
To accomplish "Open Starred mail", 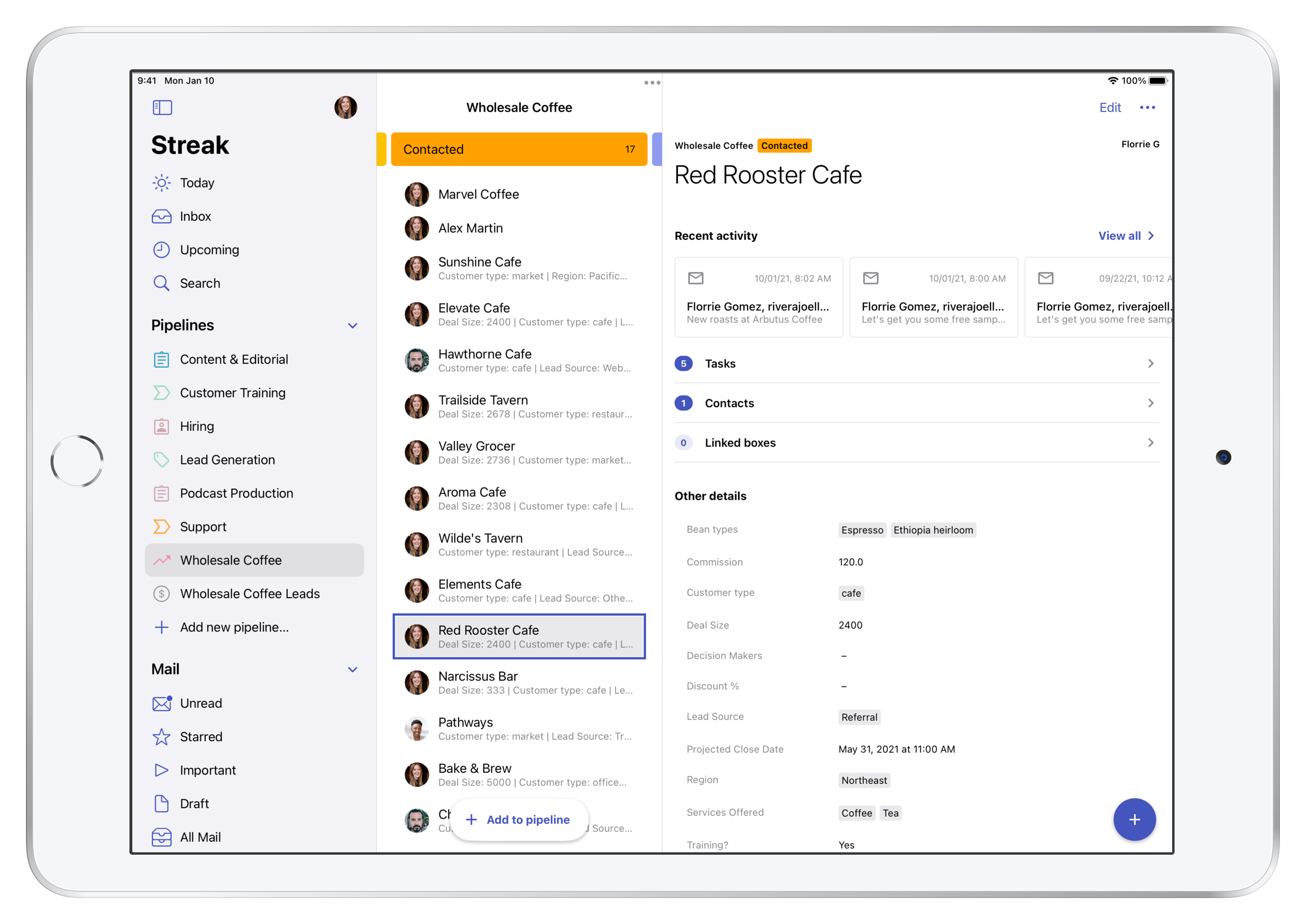I will click(x=255, y=737).
